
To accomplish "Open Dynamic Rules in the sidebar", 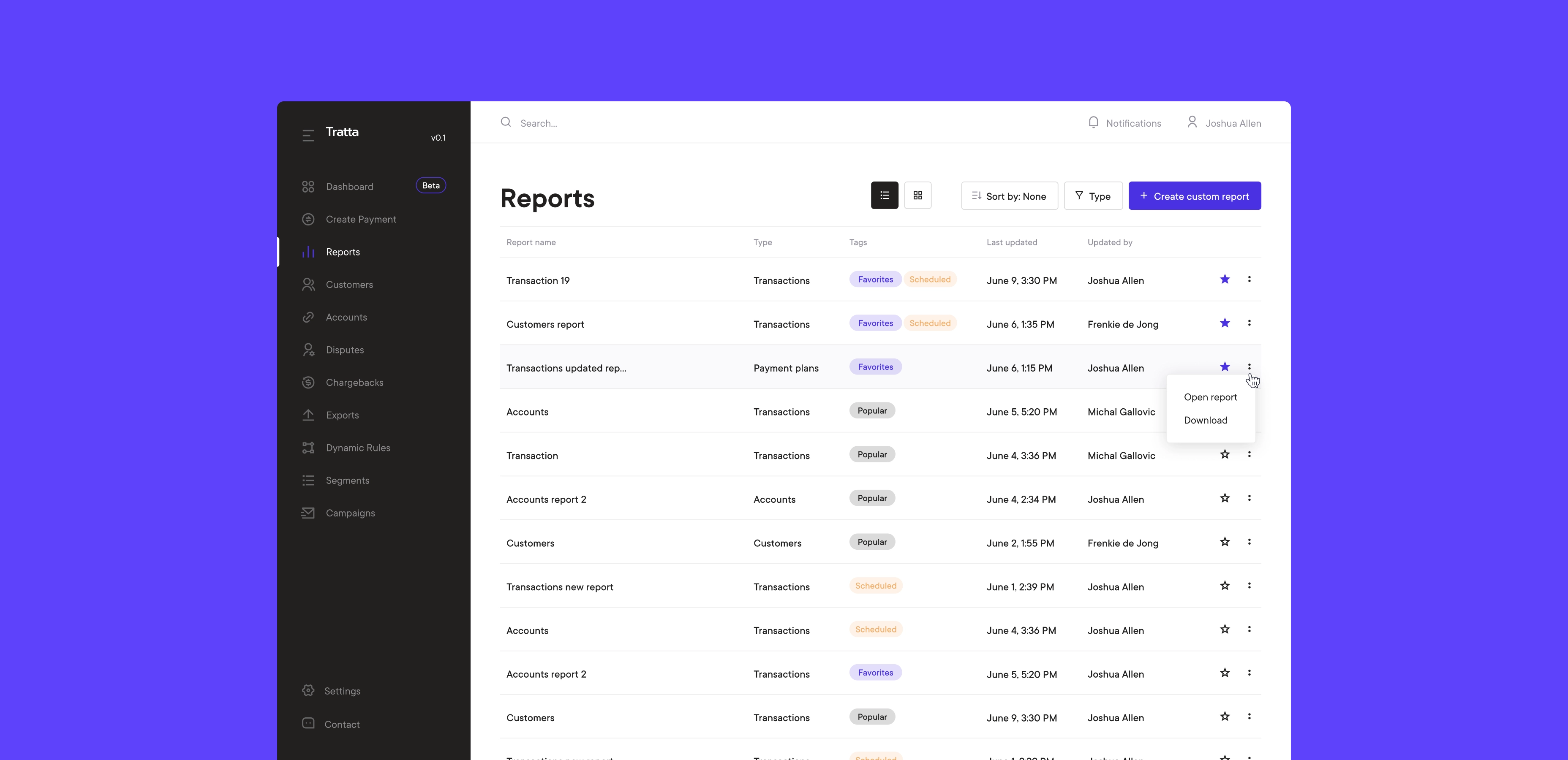I will point(358,448).
